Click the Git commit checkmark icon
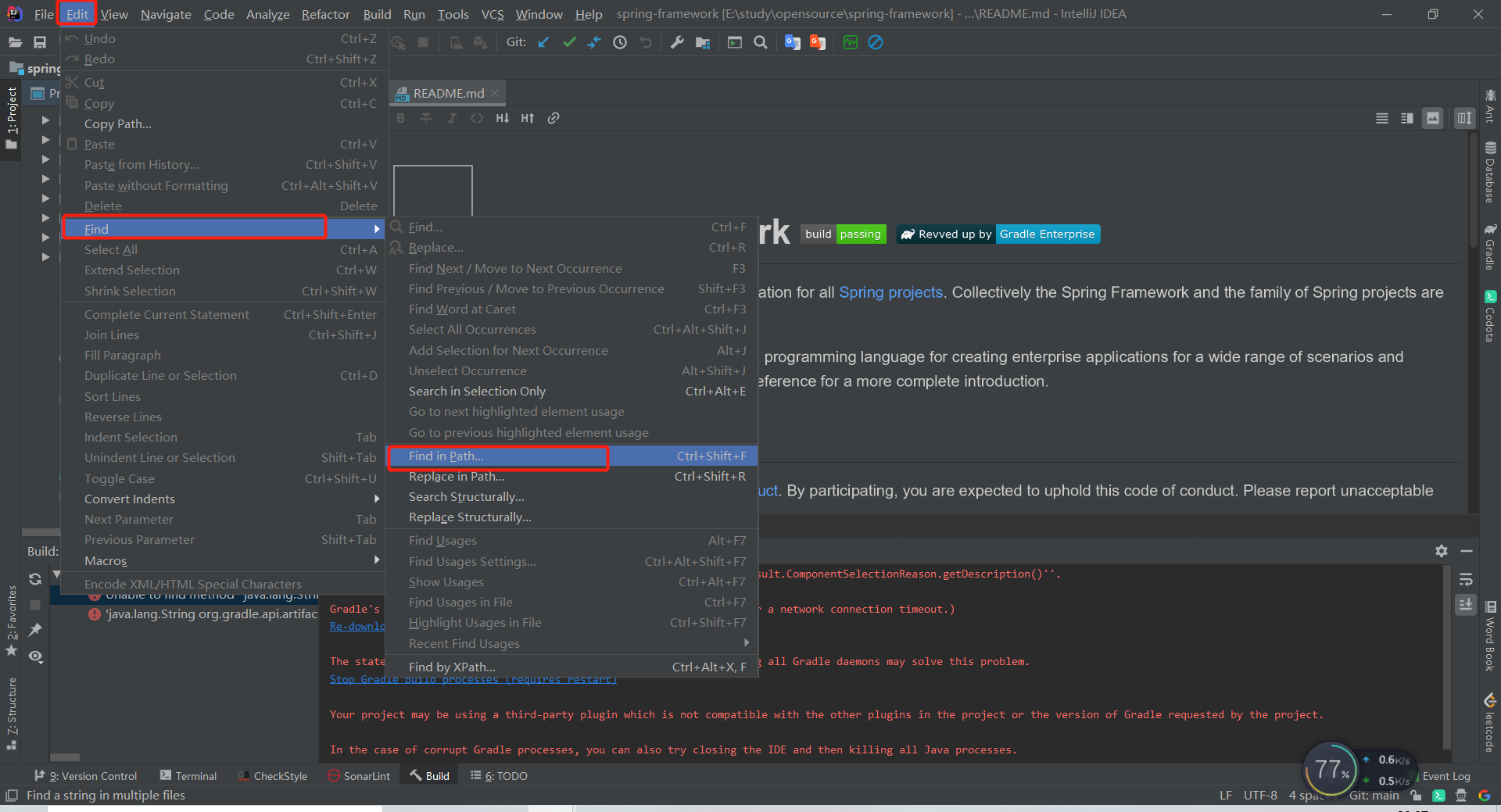Viewport: 1501px width, 812px height. click(569, 42)
